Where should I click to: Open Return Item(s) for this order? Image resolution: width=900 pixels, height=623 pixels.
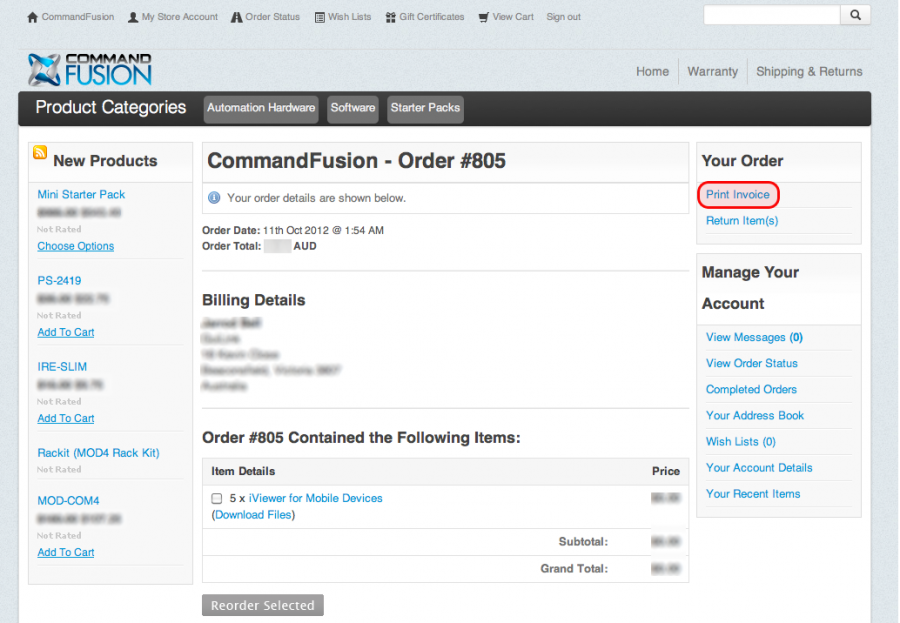pyautogui.click(x=741, y=220)
